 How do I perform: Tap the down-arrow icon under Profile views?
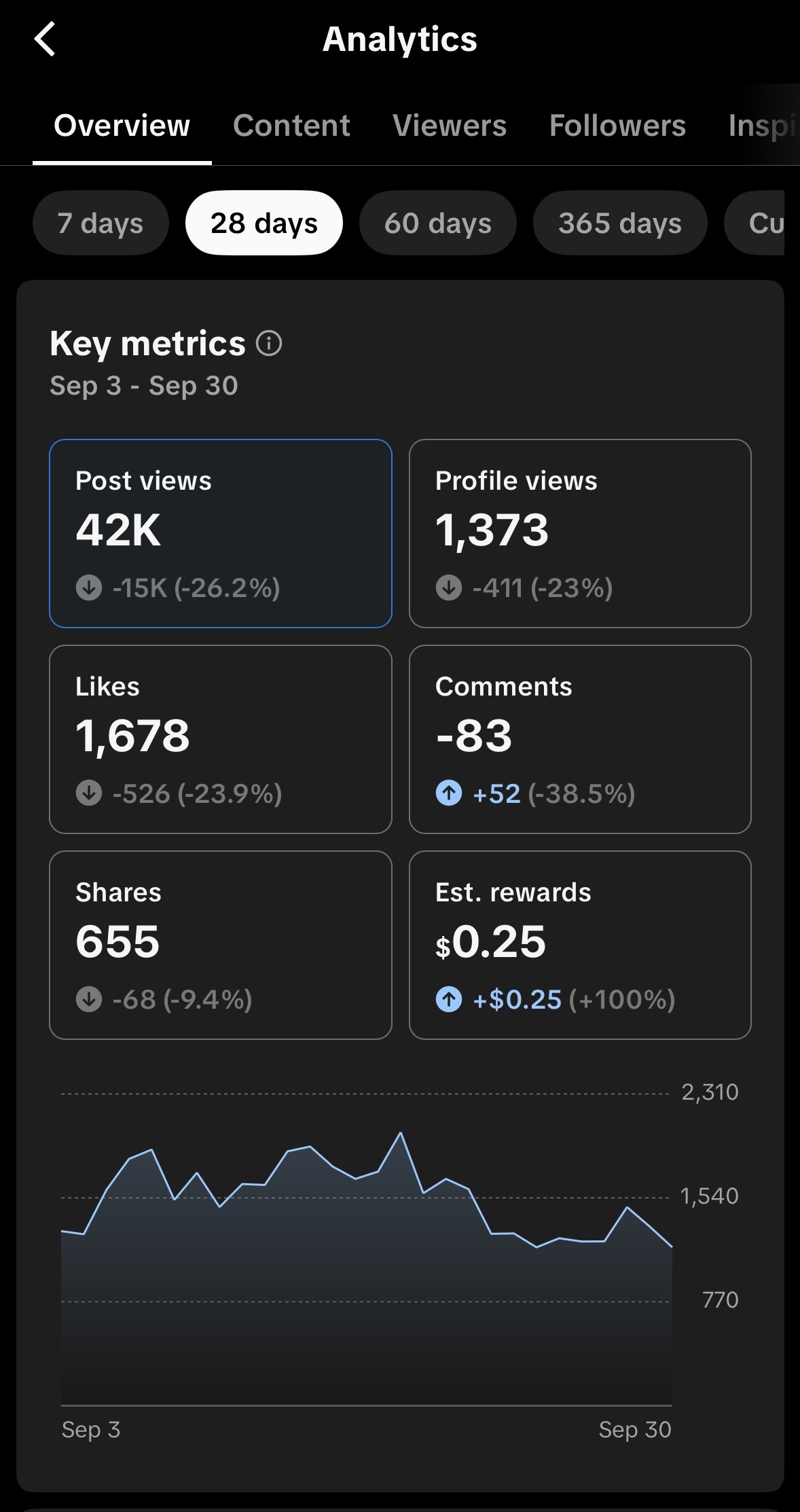coord(449,588)
